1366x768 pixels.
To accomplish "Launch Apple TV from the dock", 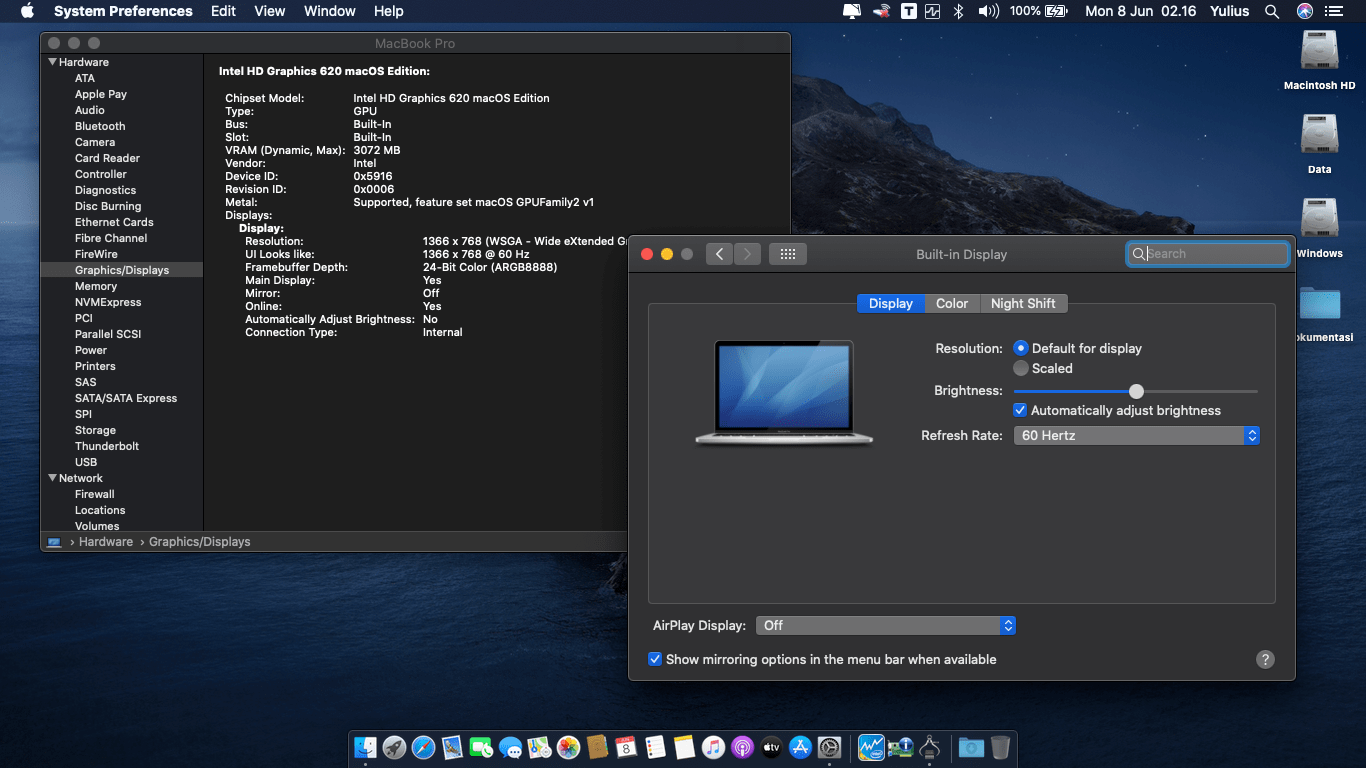I will click(x=771, y=747).
